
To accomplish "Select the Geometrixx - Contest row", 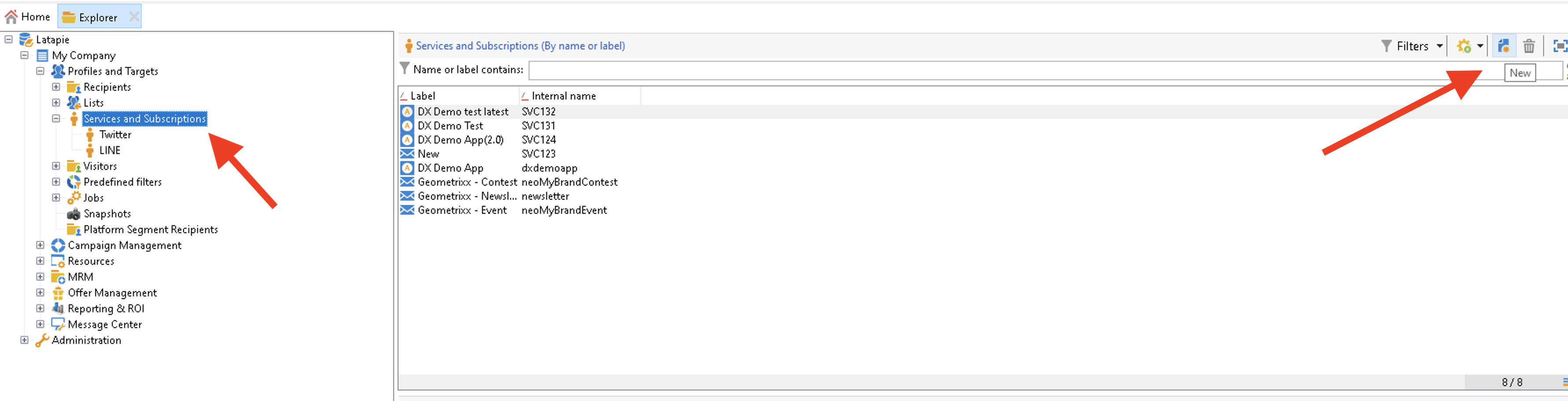I will coord(982,182).
